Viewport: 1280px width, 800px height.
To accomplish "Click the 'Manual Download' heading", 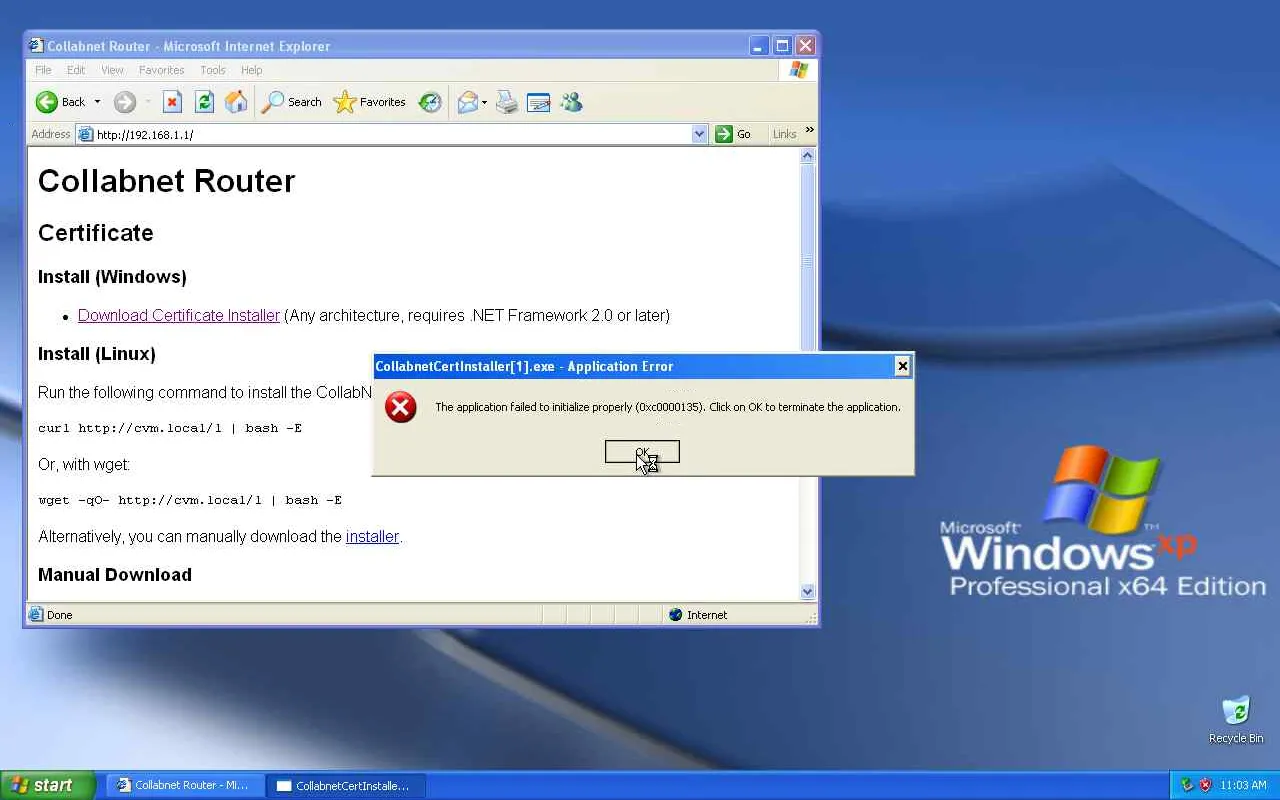I will tap(115, 575).
